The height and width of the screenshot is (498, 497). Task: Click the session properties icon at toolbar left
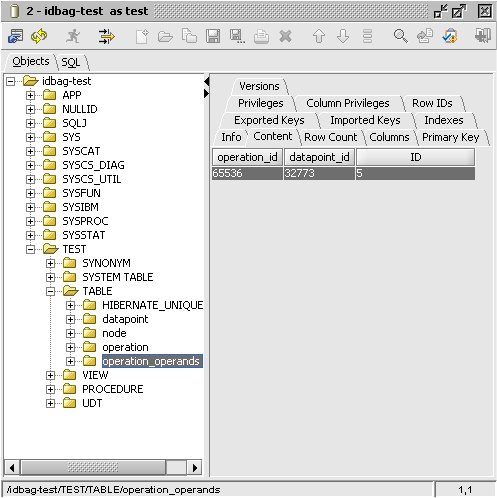[x=16, y=36]
